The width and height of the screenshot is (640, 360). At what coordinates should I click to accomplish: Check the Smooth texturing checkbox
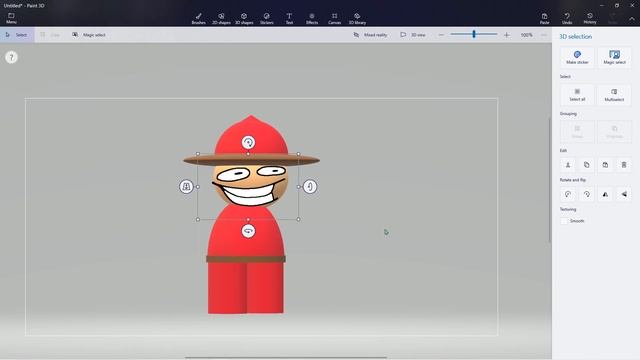point(564,221)
